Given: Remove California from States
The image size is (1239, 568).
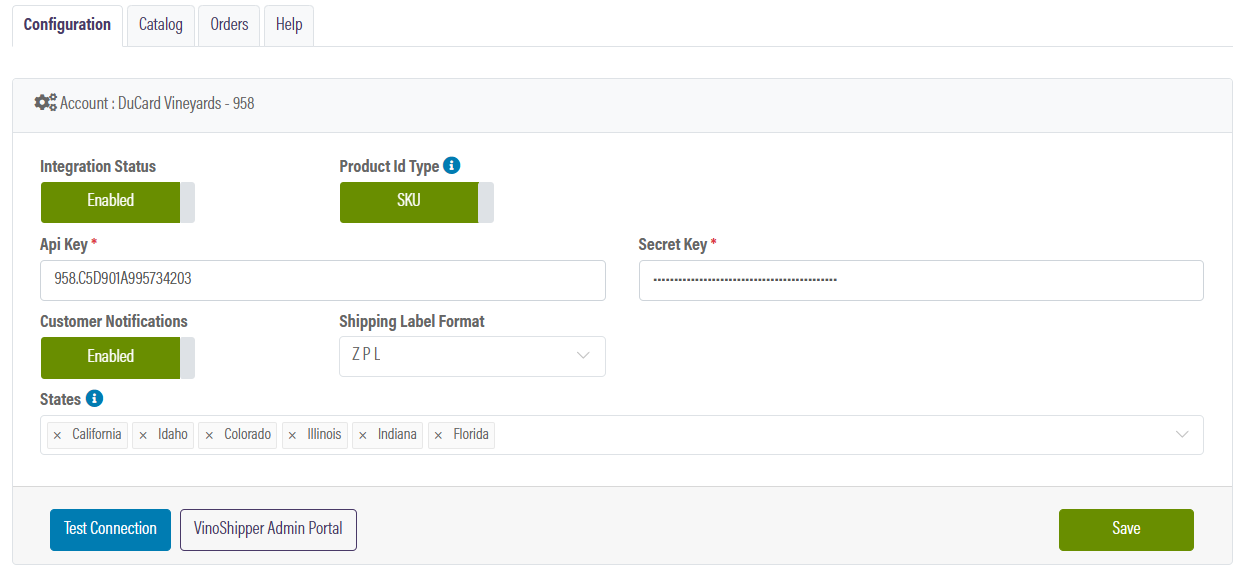Looking at the screenshot, I should pyautogui.click(x=57, y=435).
